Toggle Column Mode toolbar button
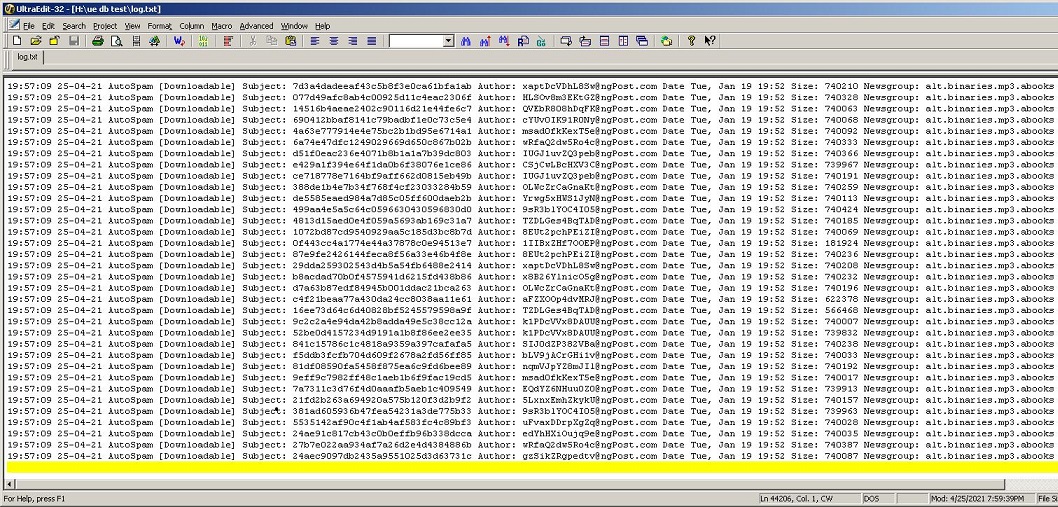This screenshot has height=507, width=1058. (229, 41)
